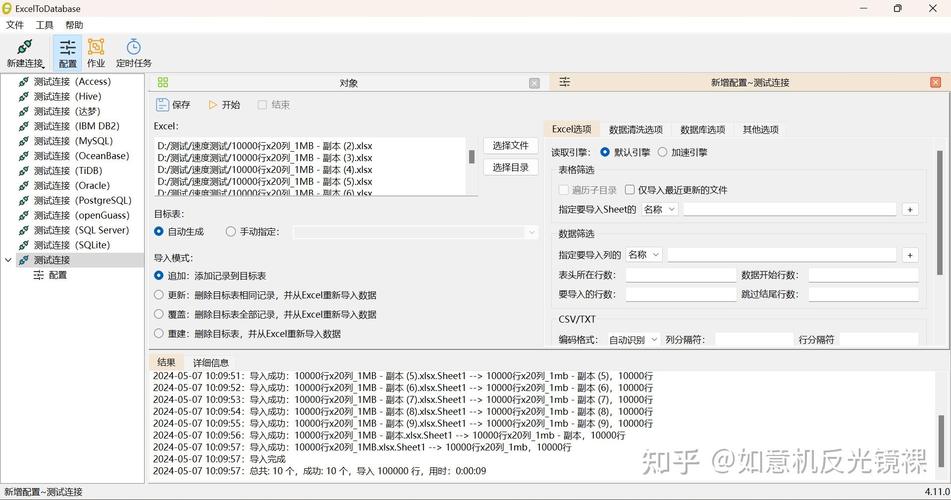This screenshot has width=951, height=500.
Task: Choose 更新 import mode
Action: click(x=159, y=295)
